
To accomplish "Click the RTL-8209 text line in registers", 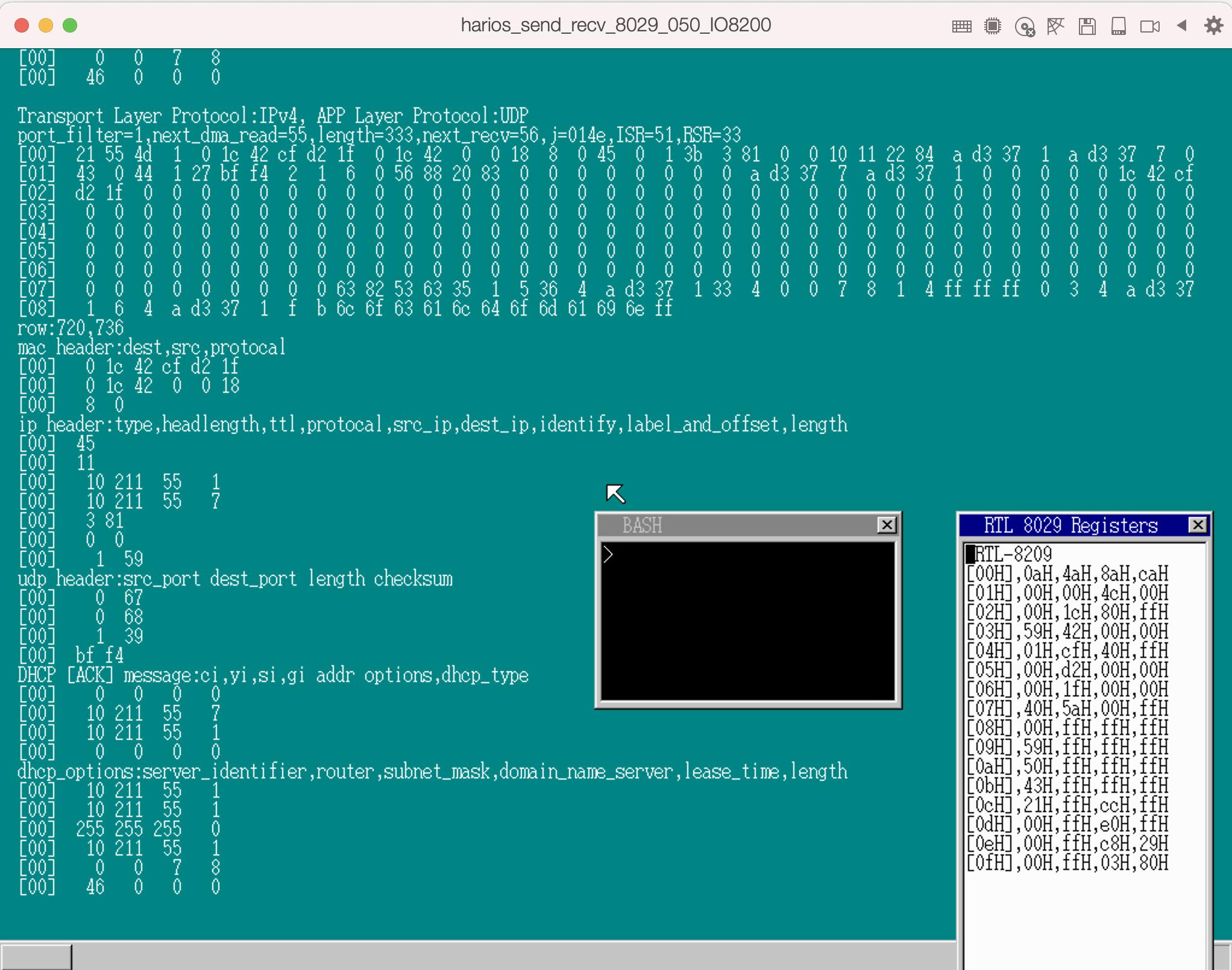I will coord(1013,554).
